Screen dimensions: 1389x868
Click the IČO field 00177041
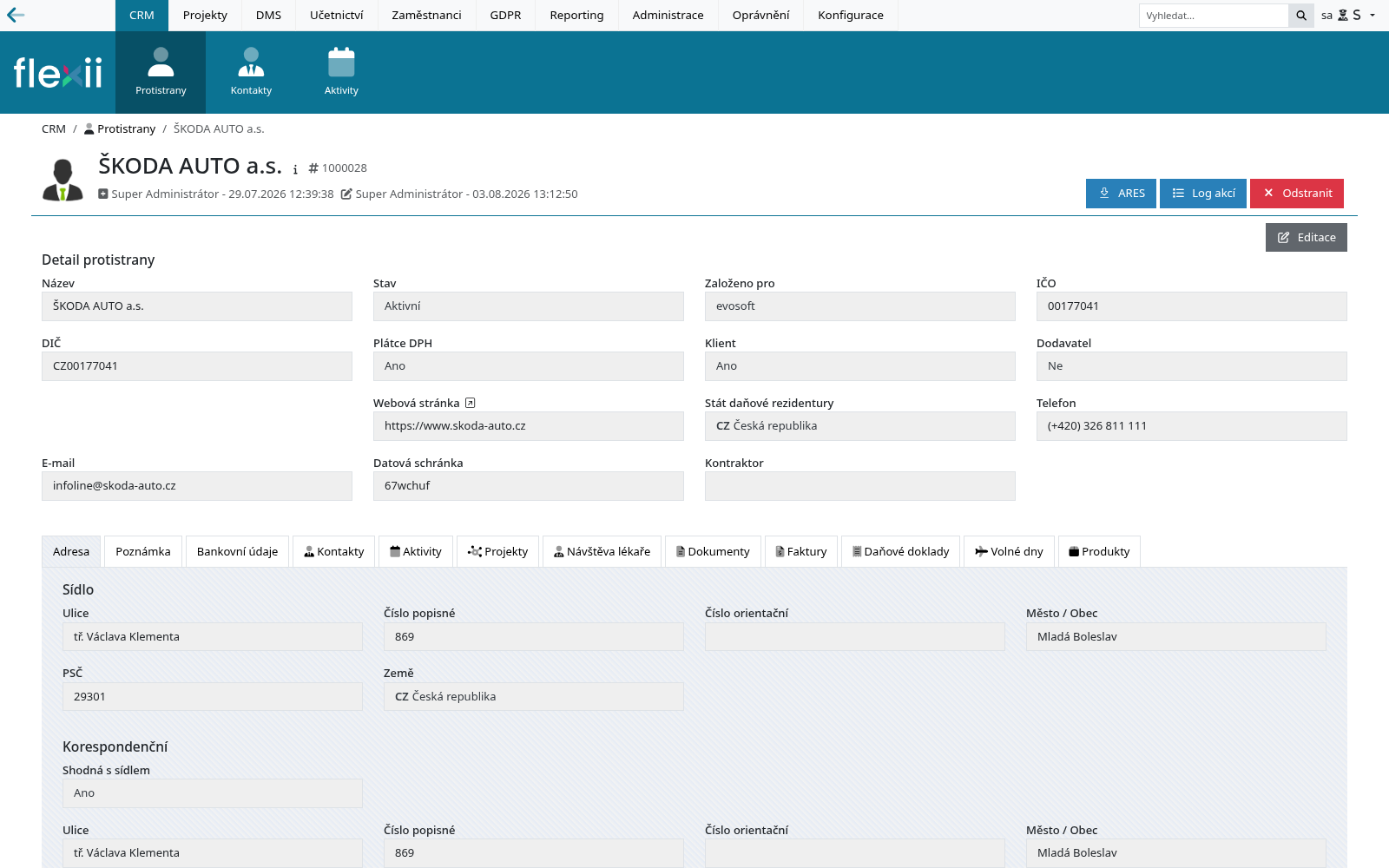tap(1192, 306)
